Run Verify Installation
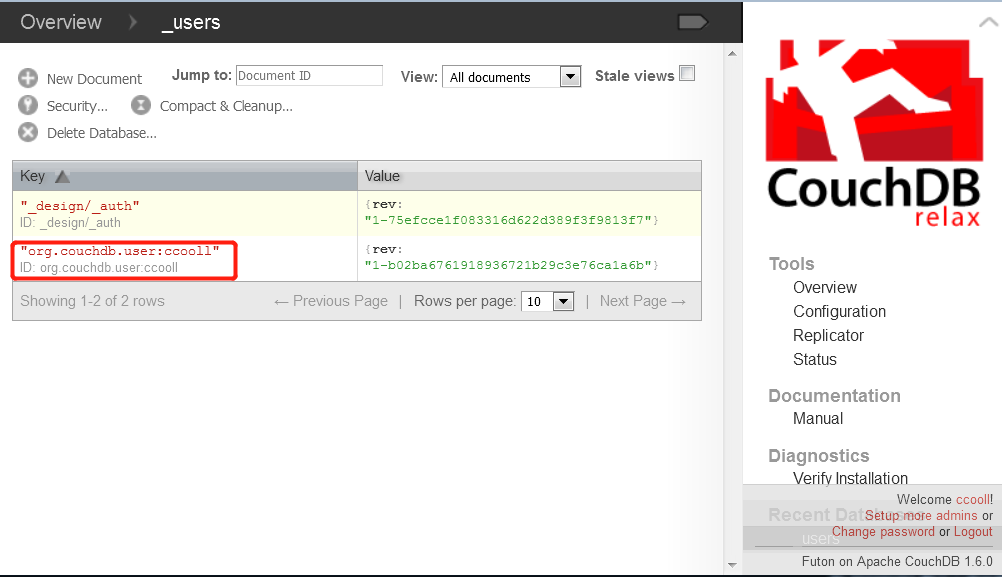Viewport: 1002px width, 577px height. tap(850, 478)
